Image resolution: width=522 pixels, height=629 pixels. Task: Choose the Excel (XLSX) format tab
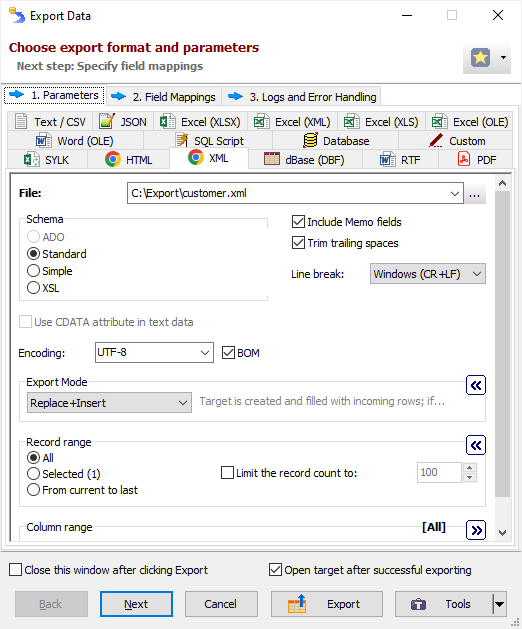201,122
